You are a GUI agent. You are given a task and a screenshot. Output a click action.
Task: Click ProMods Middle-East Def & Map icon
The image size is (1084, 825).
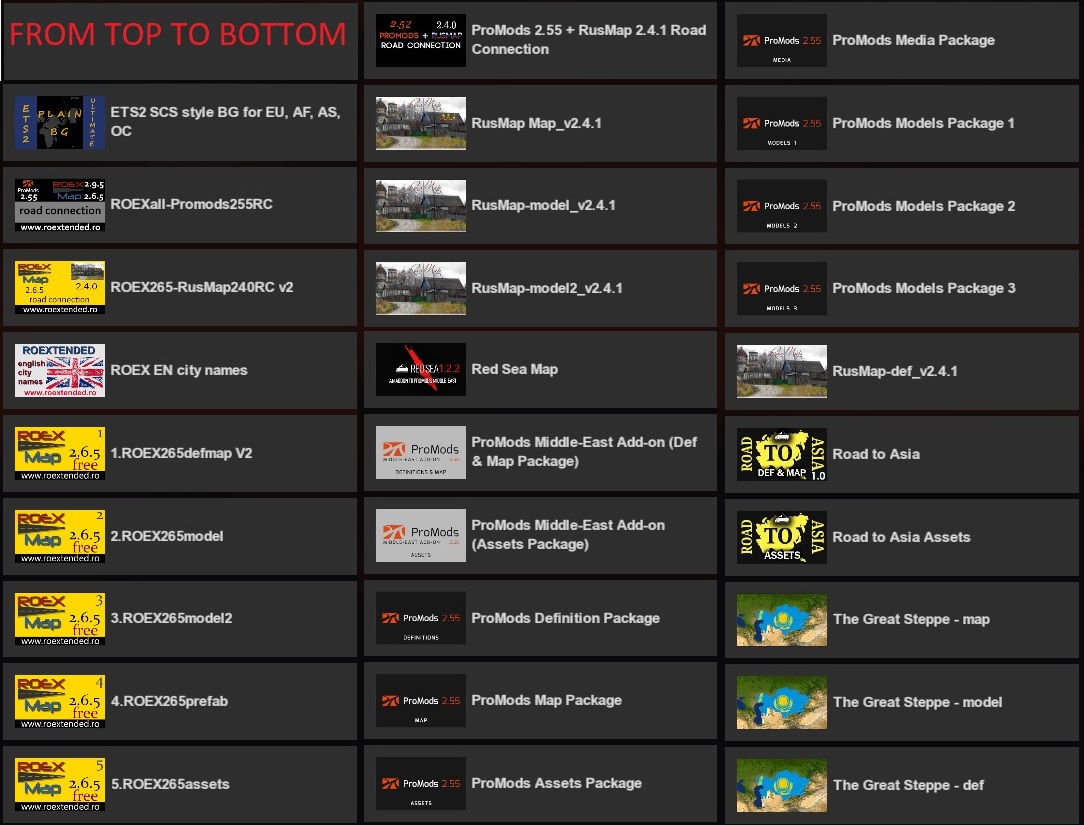coord(420,452)
